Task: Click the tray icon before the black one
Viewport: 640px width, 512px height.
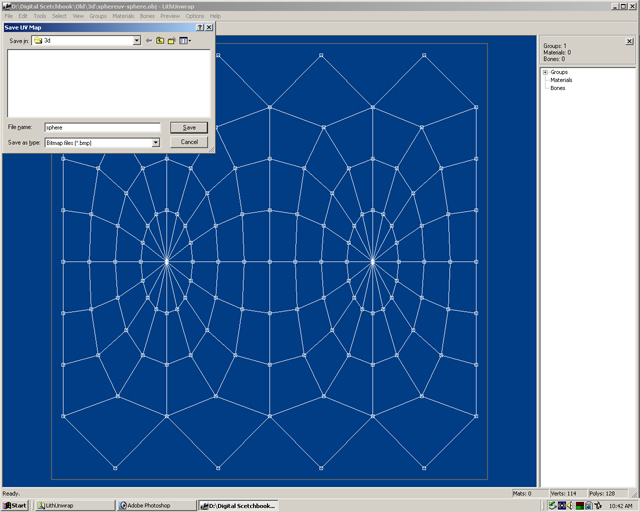Action: point(589,505)
